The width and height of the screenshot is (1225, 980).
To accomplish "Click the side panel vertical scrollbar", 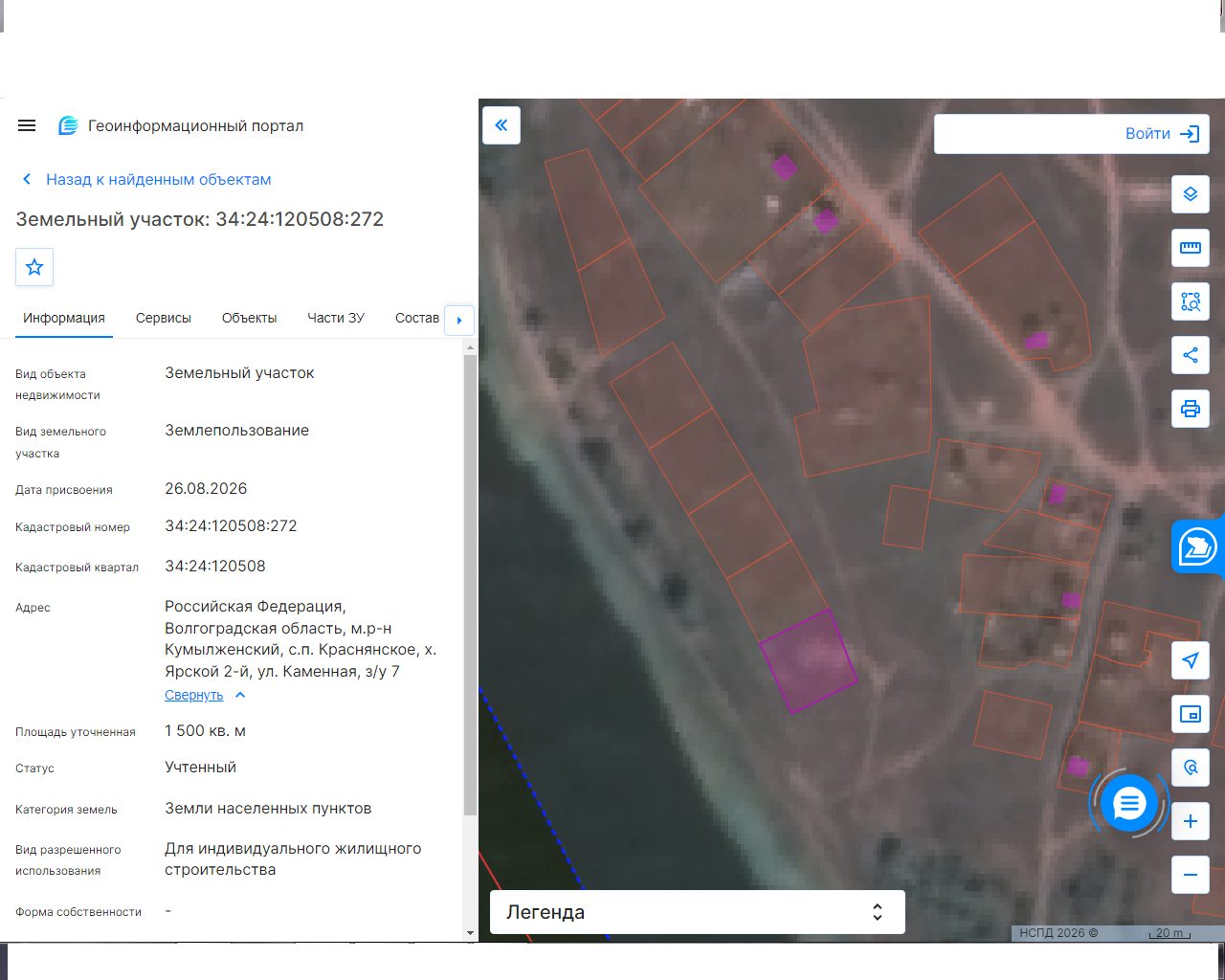I will pyautogui.click(x=470, y=584).
